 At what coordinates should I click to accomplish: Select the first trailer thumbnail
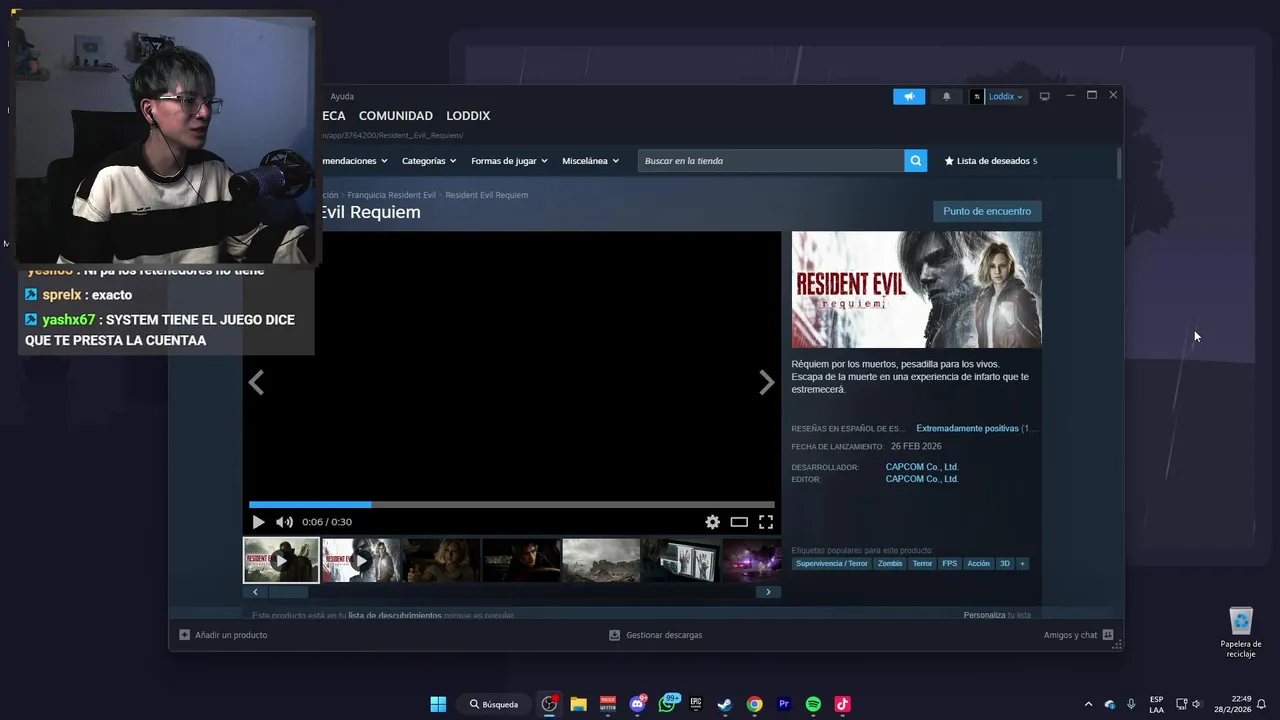[281, 560]
